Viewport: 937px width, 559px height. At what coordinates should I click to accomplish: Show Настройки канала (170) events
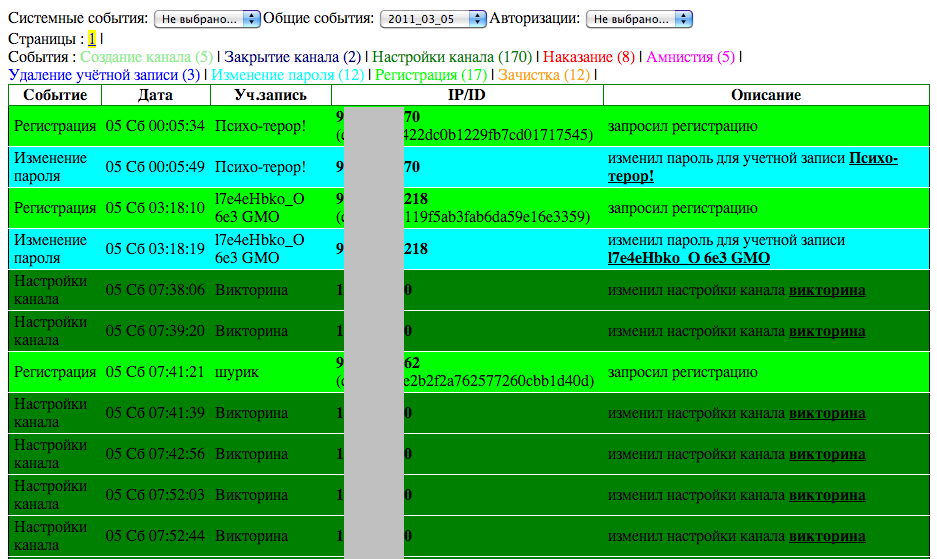[453, 57]
